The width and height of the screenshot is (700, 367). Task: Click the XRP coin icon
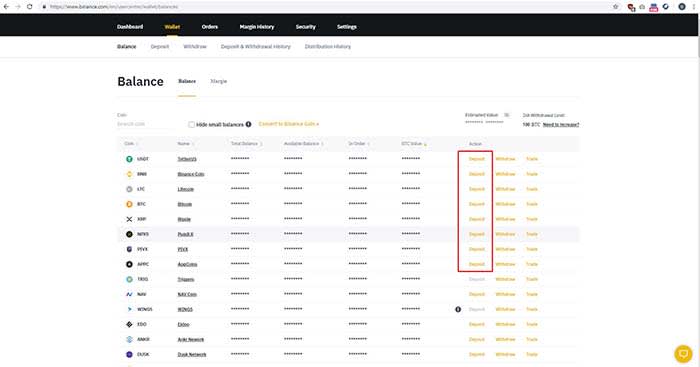[129, 219]
